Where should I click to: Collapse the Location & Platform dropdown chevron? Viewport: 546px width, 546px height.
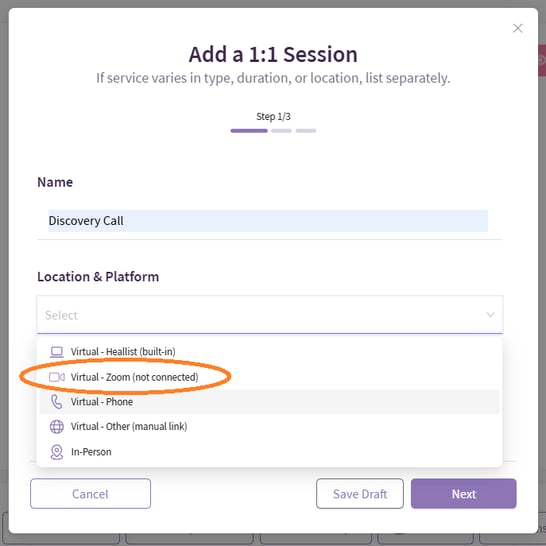(x=490, y=315)
